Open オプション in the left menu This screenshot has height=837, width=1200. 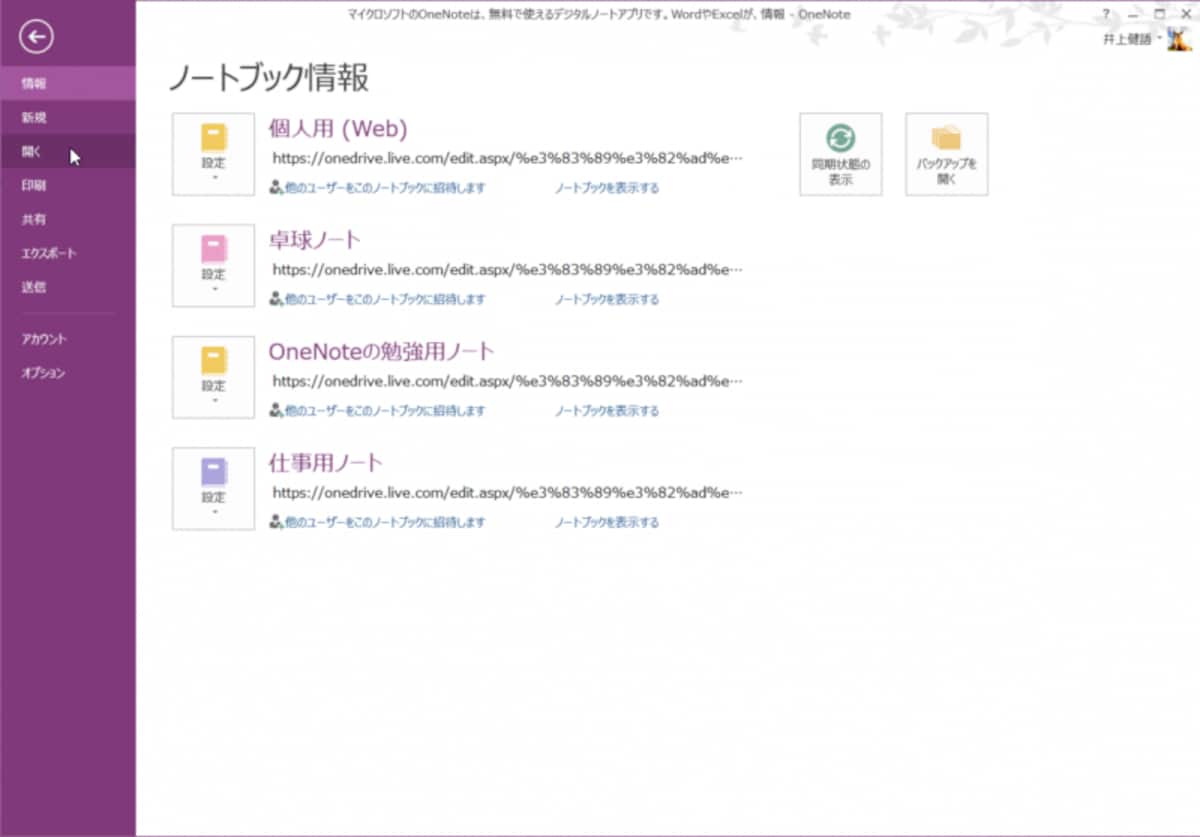tap(68, 373)
